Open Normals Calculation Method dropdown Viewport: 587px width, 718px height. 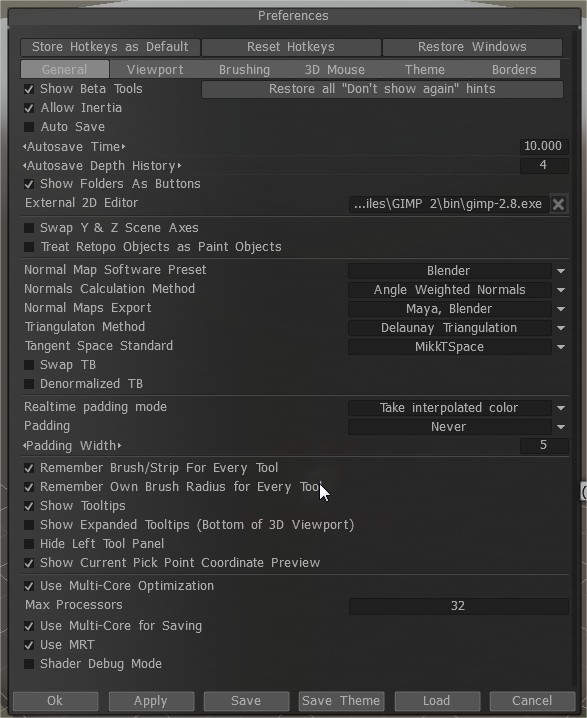pyautogui.click(x=449, y=290)
